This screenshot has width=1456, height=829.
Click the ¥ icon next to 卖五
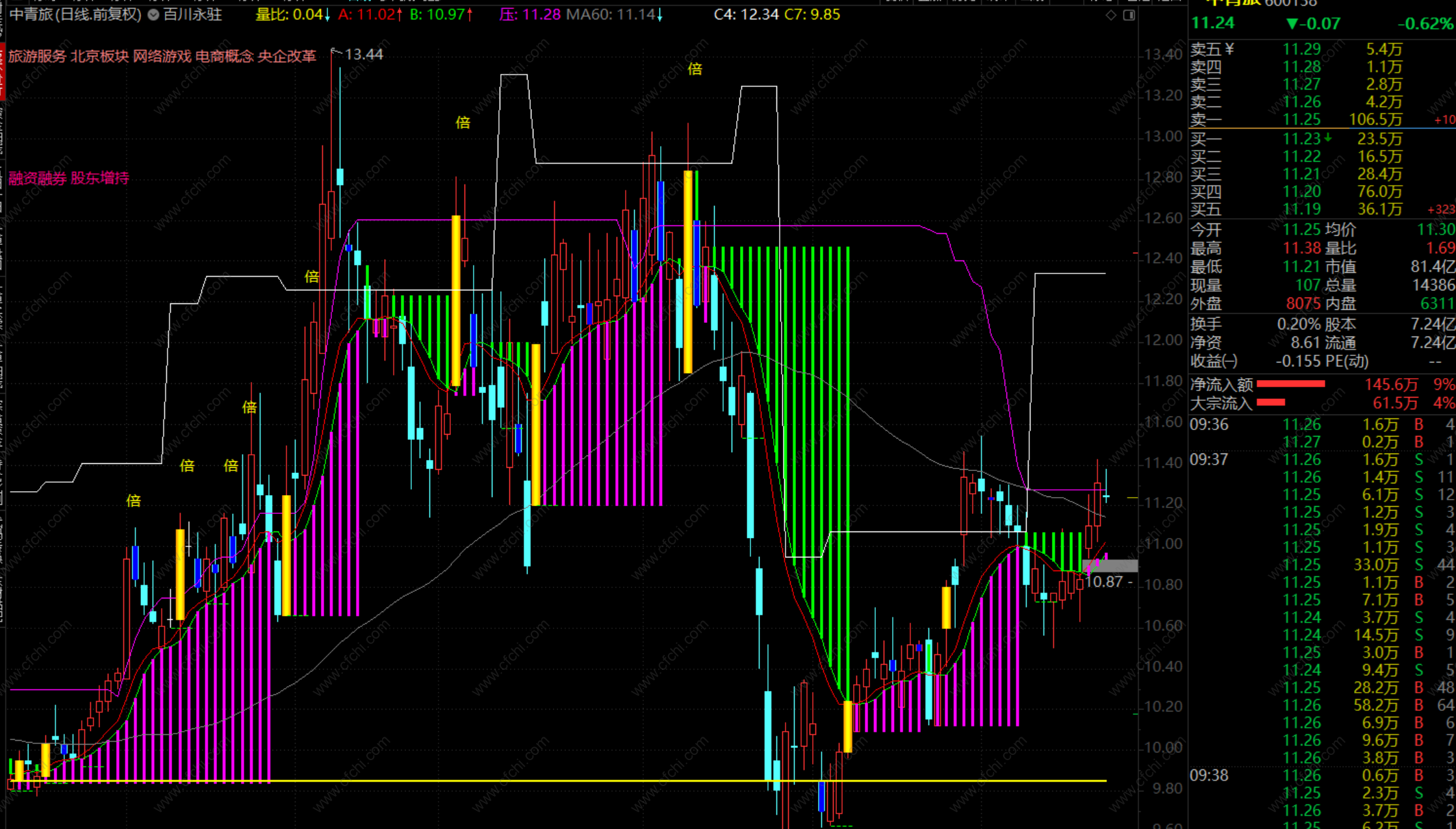[x=1229, y=49]
